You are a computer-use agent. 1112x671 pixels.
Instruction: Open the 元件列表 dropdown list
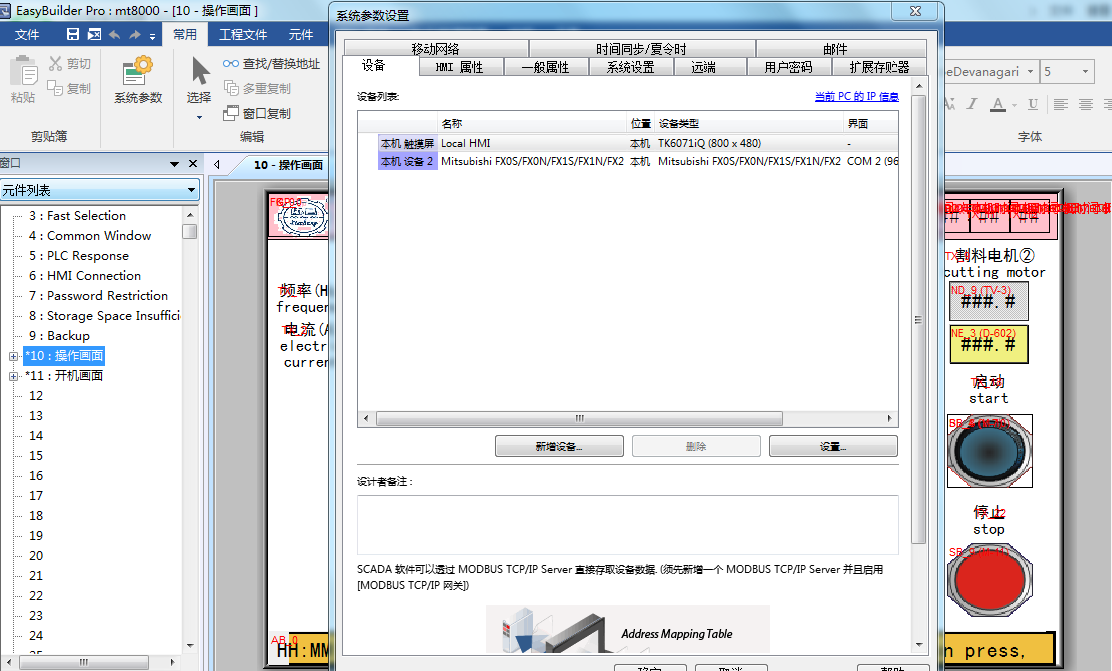point(192,190)
